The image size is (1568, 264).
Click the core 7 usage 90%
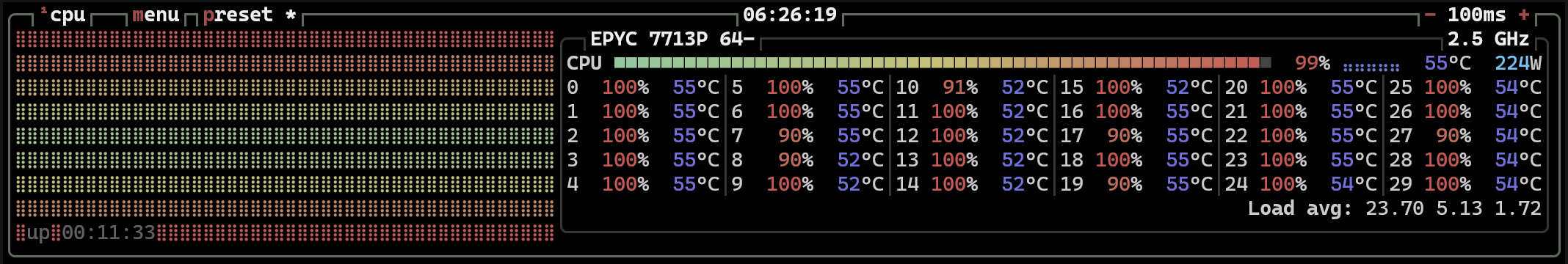796,136
